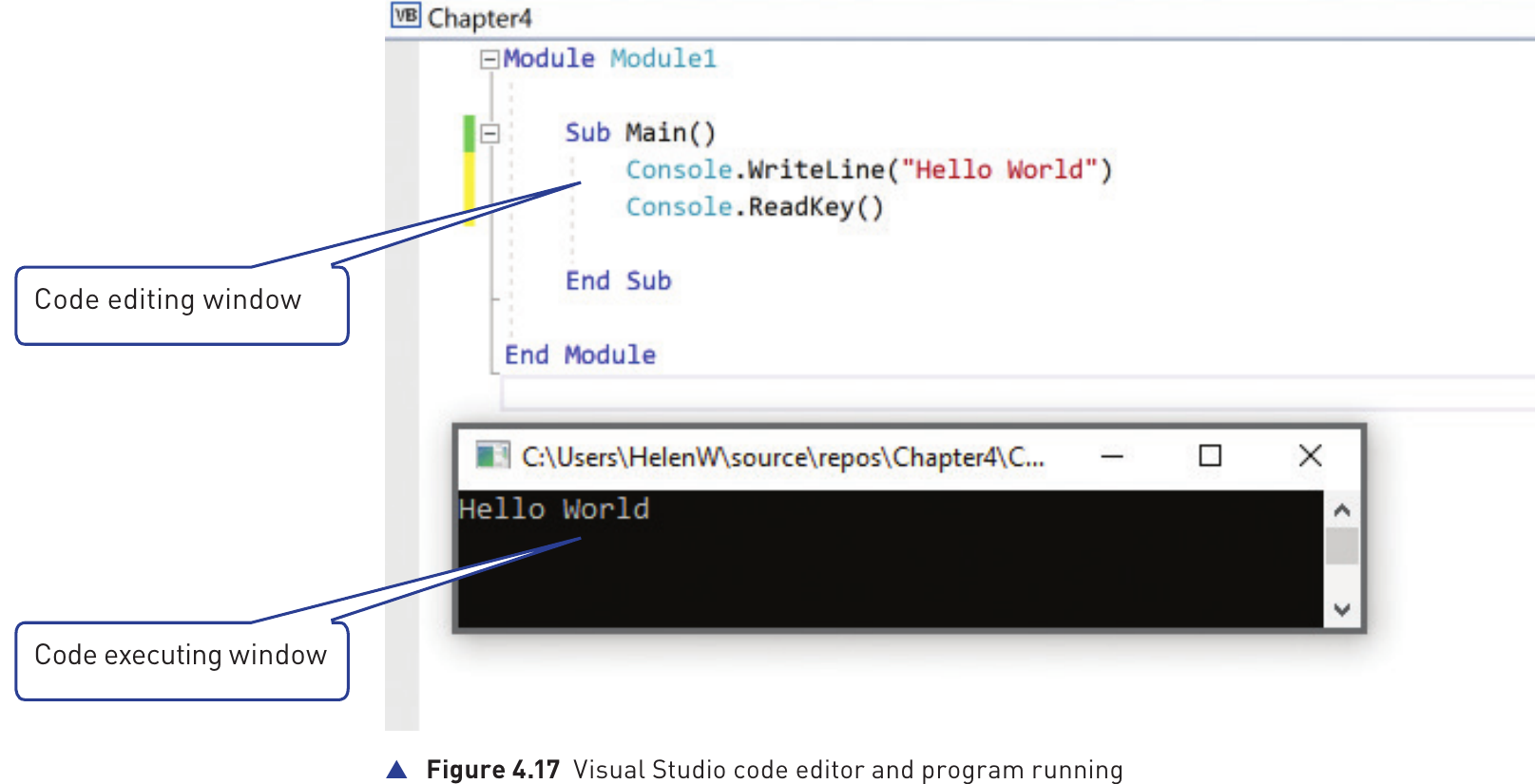Viewport: 1535px width, 784px height.
Task: Collapse the Sub Main() outline block
Action: point(489,134)
